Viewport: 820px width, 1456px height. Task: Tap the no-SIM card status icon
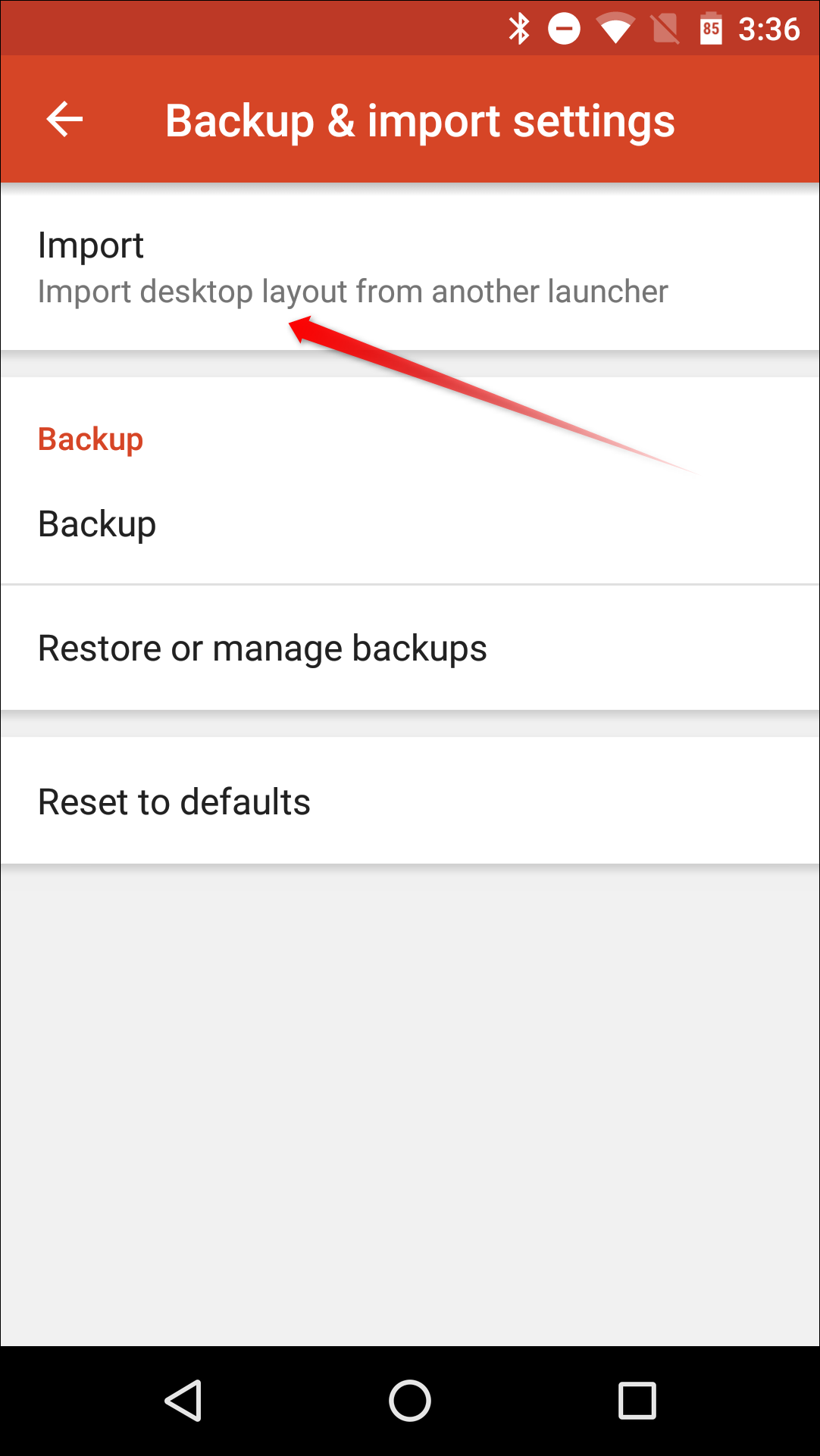tap(665, 30)
